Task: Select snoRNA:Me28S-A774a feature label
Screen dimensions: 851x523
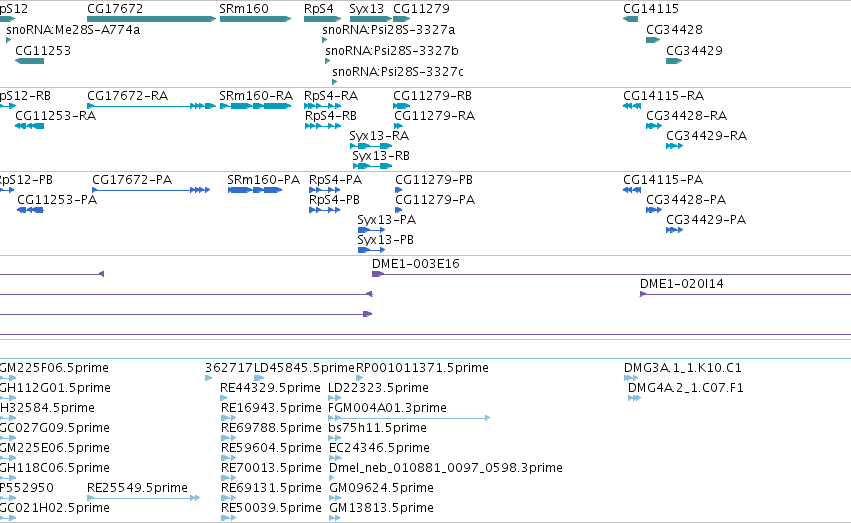Action: point(73,29)
